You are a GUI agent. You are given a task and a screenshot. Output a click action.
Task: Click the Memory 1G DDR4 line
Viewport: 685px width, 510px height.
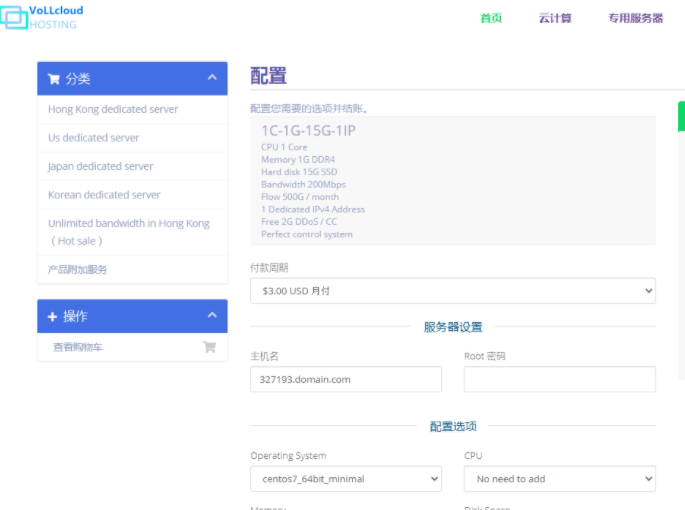(x=298, y=160)
